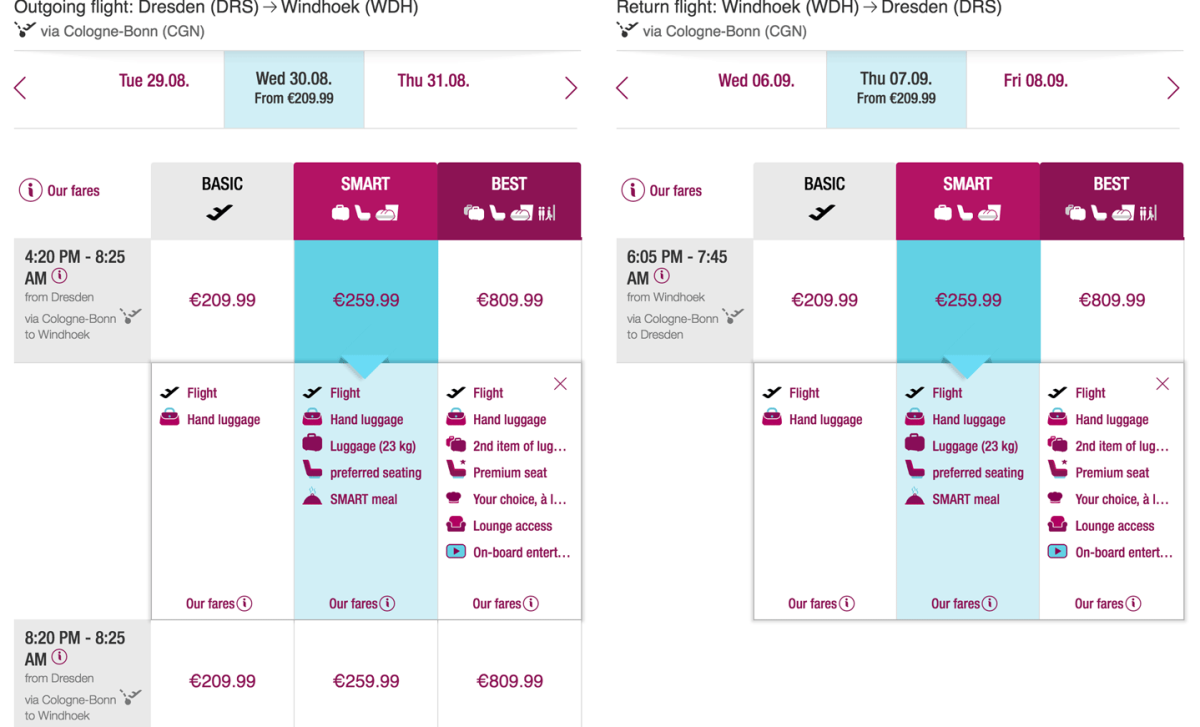This screenshot has width=1200, height=727.
Task: Show earlier return dates with left arrow
Action: (622, 88)
